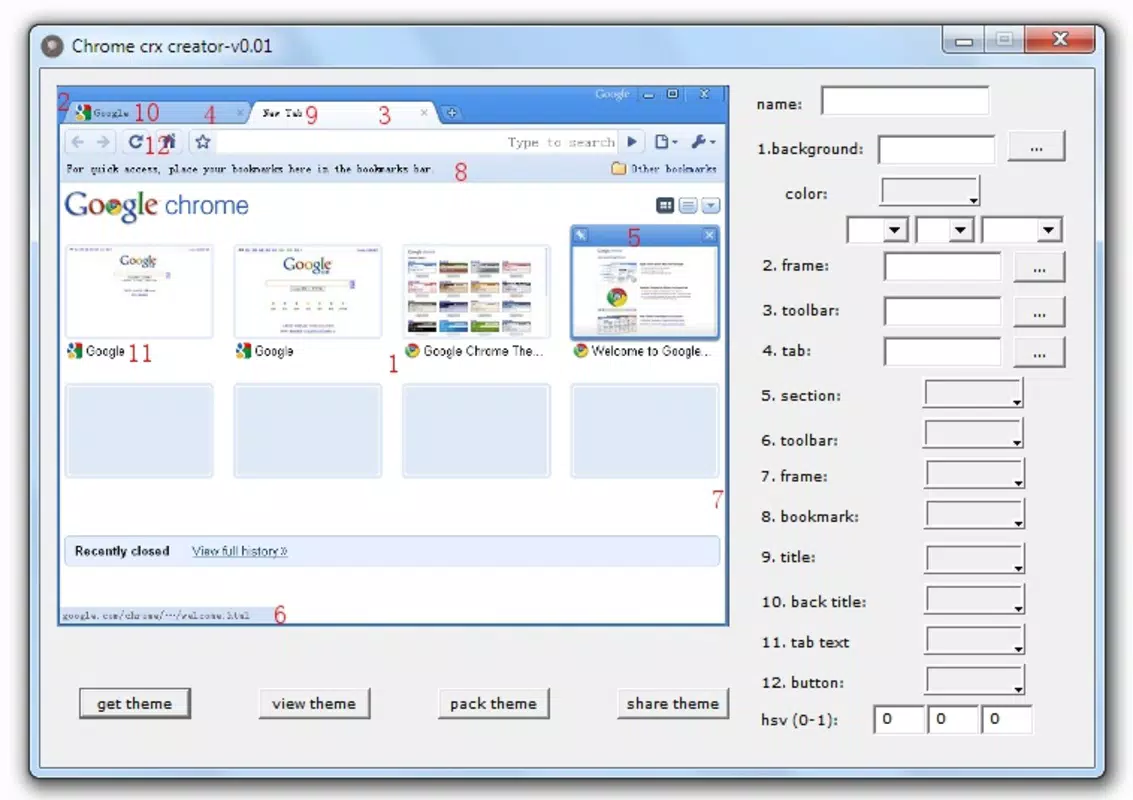The image size is (1133, 800).
Task: Open the 10. back title color dropdown
Action: (x=975, y=600)
